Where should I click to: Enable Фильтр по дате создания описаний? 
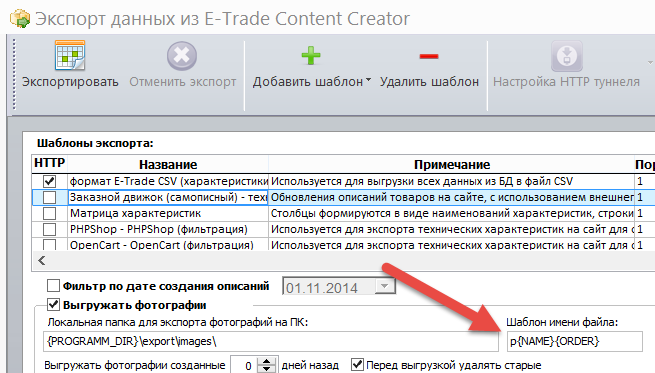(x=53, y=286)
